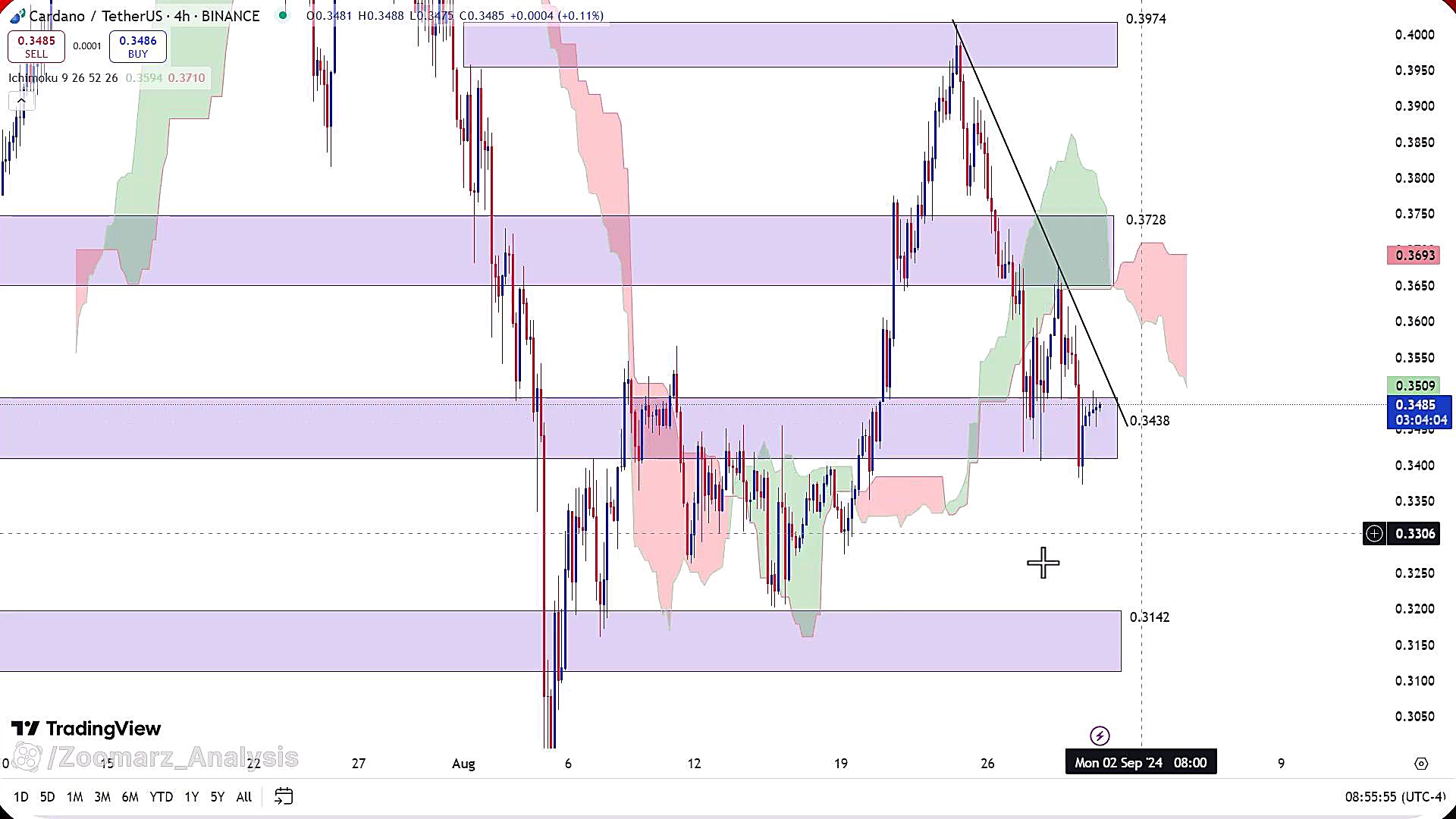Select the 3M time range
This screenshot has height=819, width=1456.
coord(102,797)
